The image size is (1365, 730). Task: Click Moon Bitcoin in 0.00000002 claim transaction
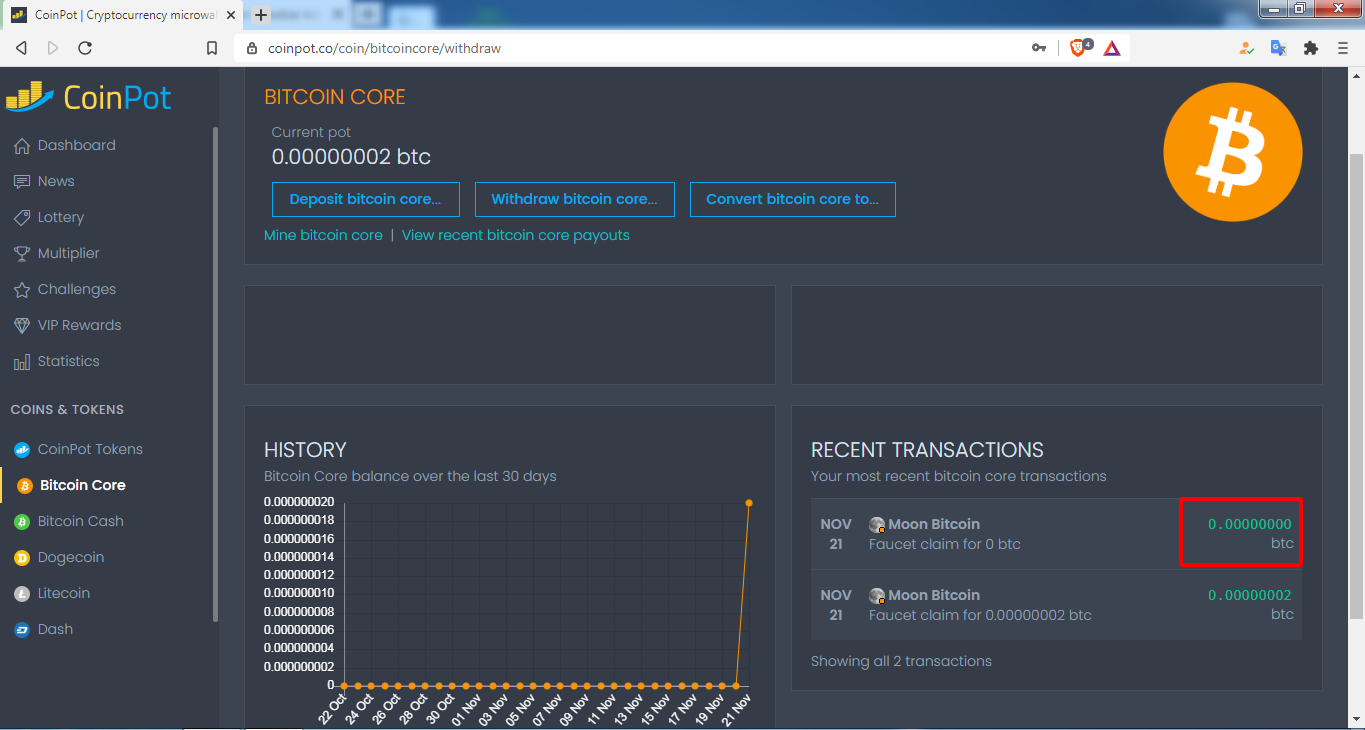pyautogui.click(x=934, y=595)
